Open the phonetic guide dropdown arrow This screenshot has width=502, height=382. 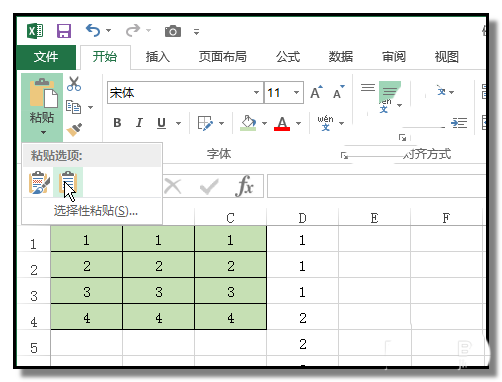coord(342,123)
